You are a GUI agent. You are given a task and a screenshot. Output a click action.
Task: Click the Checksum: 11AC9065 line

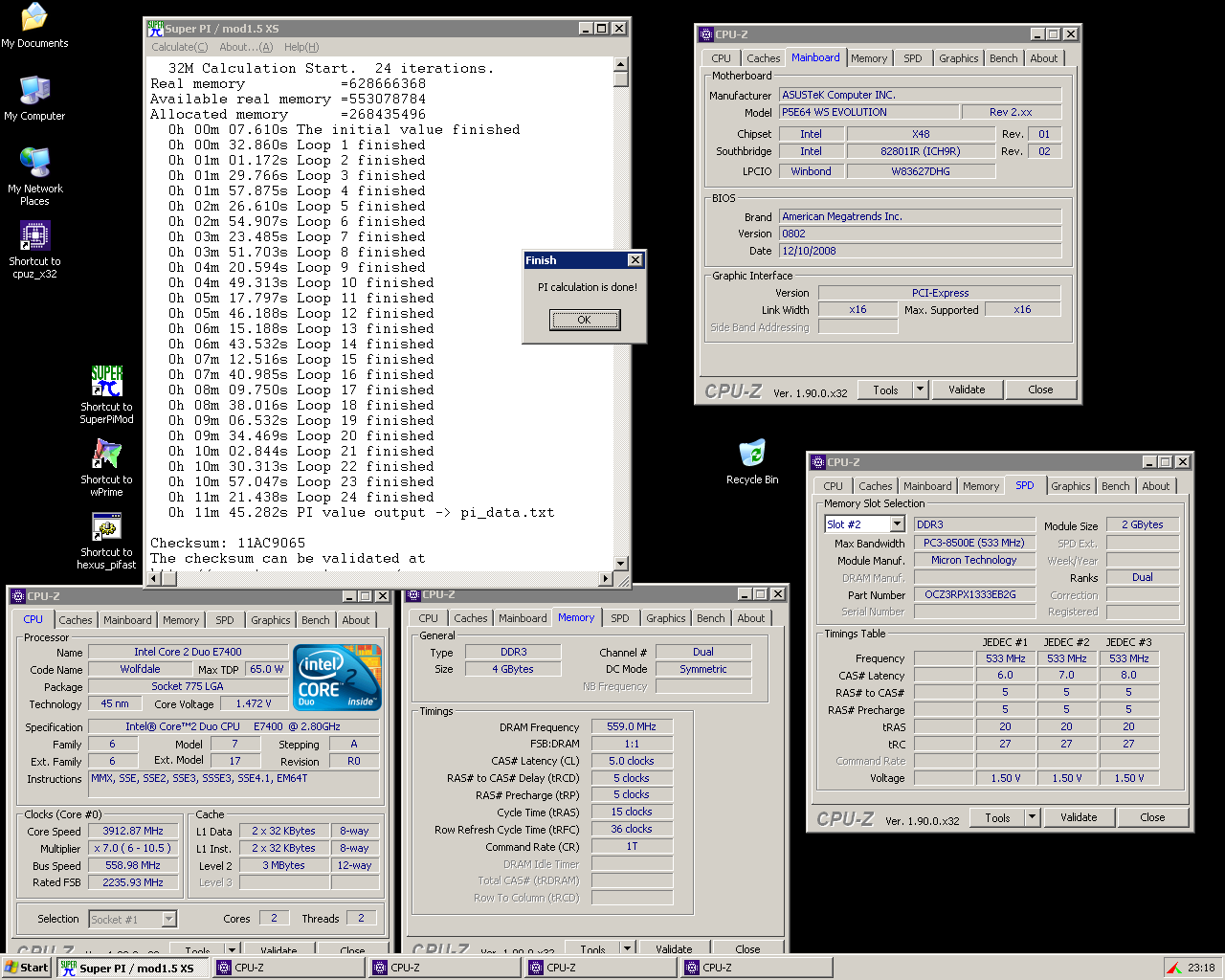228,543
